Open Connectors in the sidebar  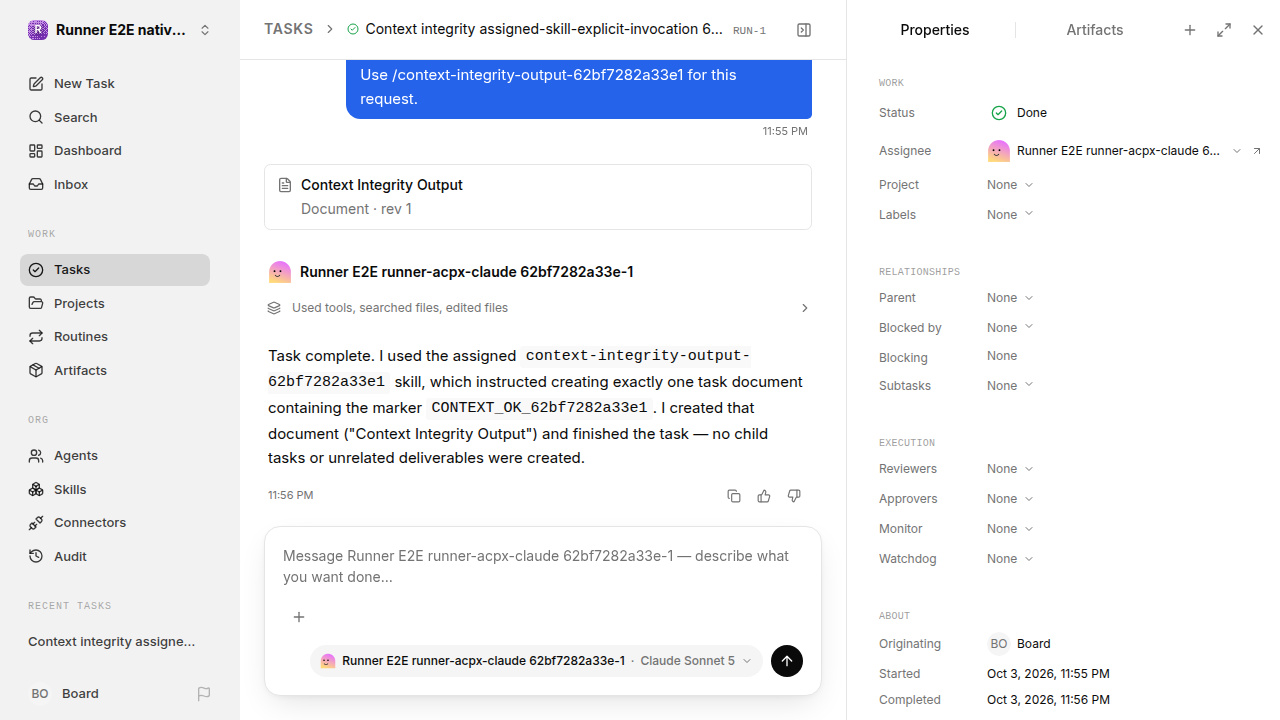(x=115, y=522)
